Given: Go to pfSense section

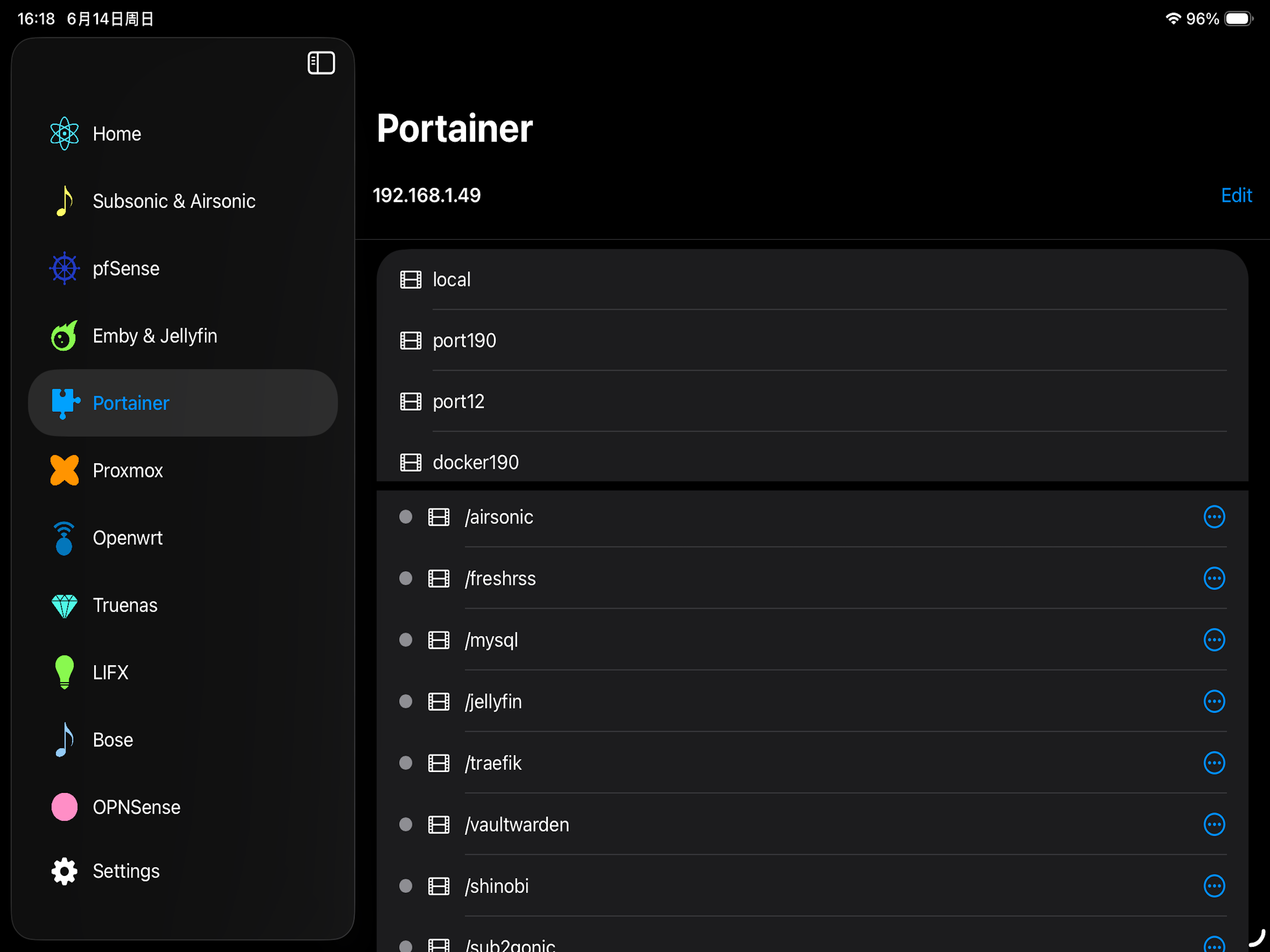Looking at the screenshot, I should point(183,268).
